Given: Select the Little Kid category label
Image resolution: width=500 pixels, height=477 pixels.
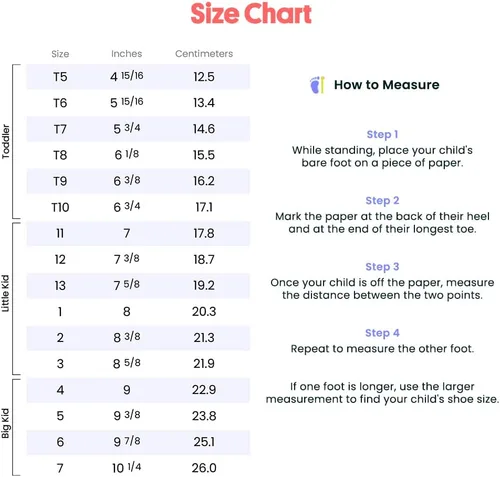Looking at the screenshot, I should [5, 293].
